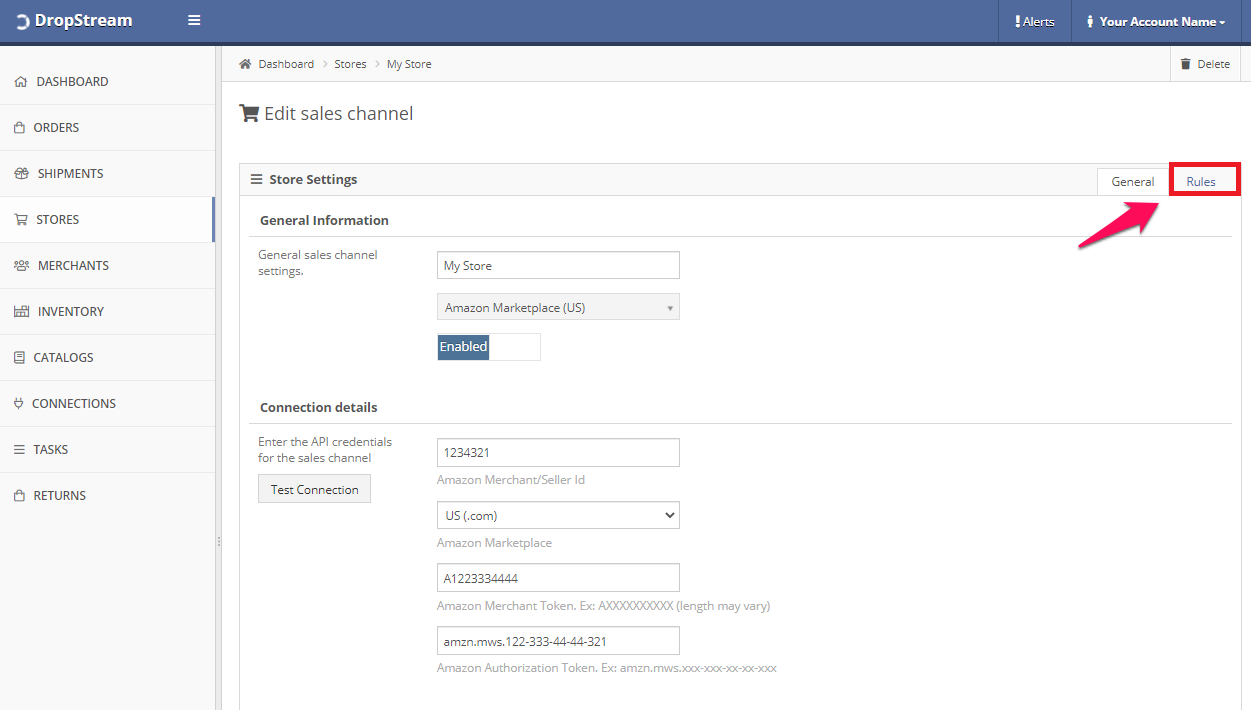
Task: Click the Orders bag icon
Action: 20,128
